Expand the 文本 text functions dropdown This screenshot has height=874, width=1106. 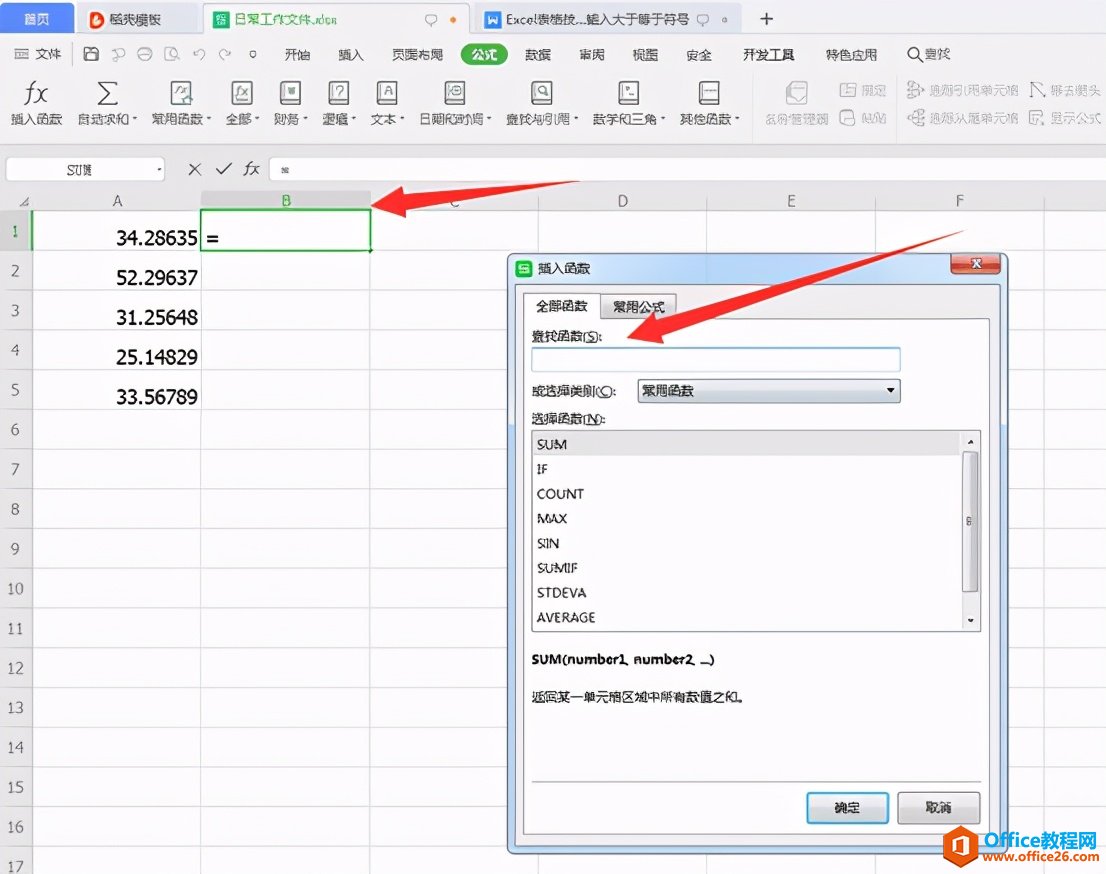402,119
